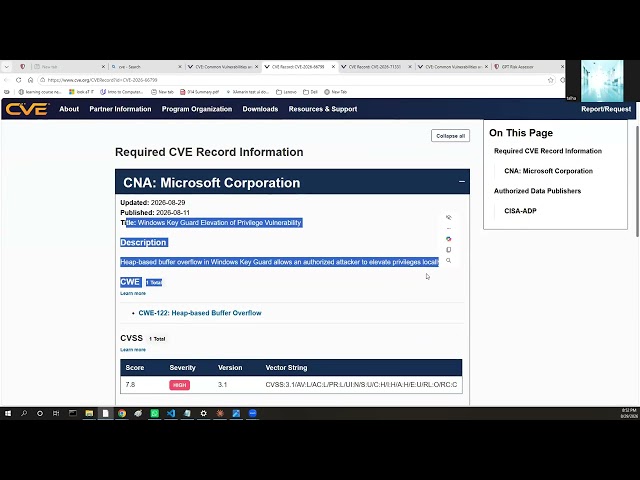Click Learn more under CVSS
The image size is (640, 480).
(x=133, y=350)
